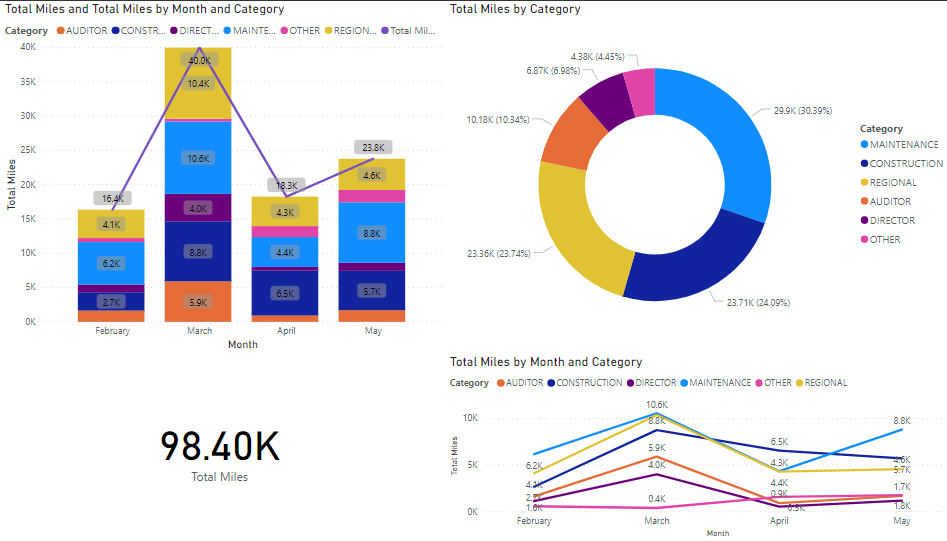Select the 6.2K blue segment in the February bar

pyautogui.click(x=111, y=264)
